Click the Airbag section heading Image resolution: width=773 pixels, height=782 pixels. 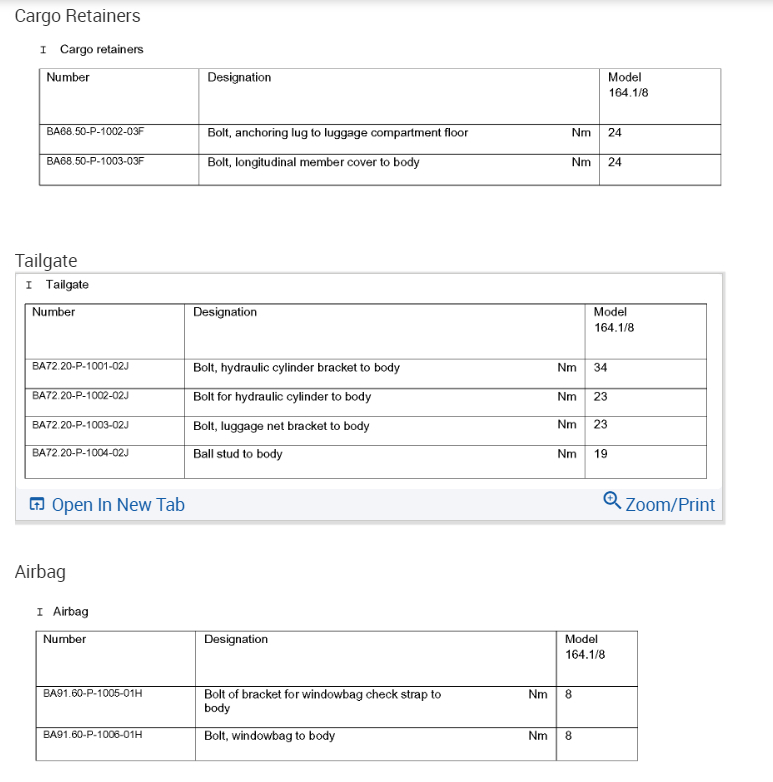[x=40, y=572]
